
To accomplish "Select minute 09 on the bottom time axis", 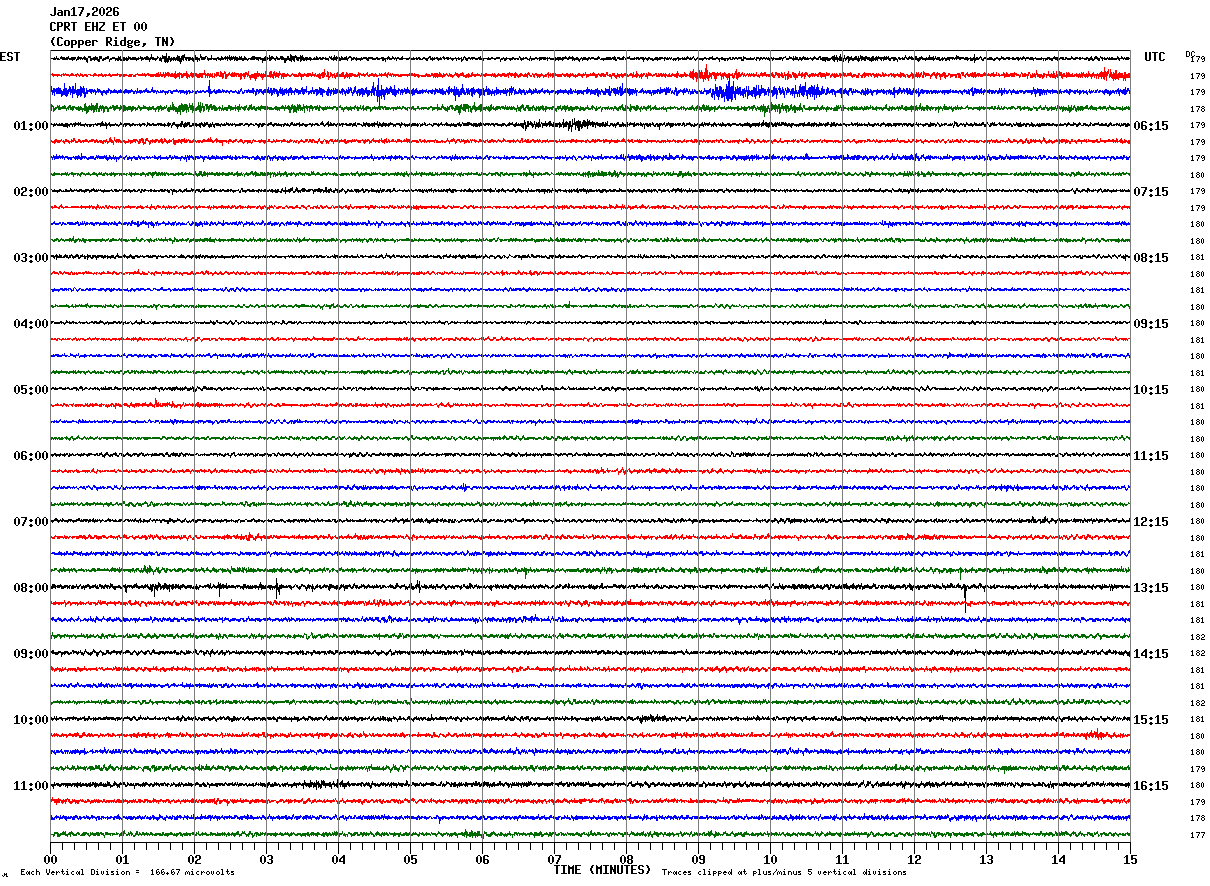I will [698, 859].
